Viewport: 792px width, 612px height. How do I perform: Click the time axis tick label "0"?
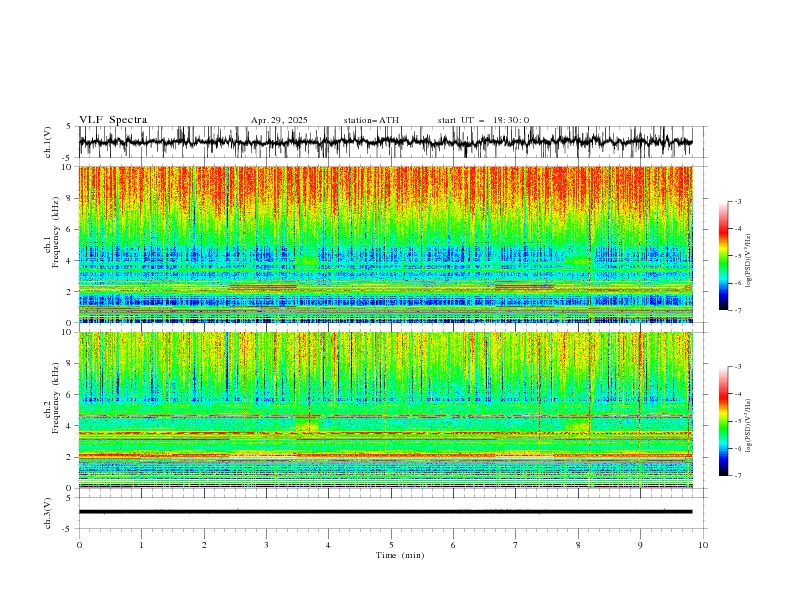click(79, 545)
